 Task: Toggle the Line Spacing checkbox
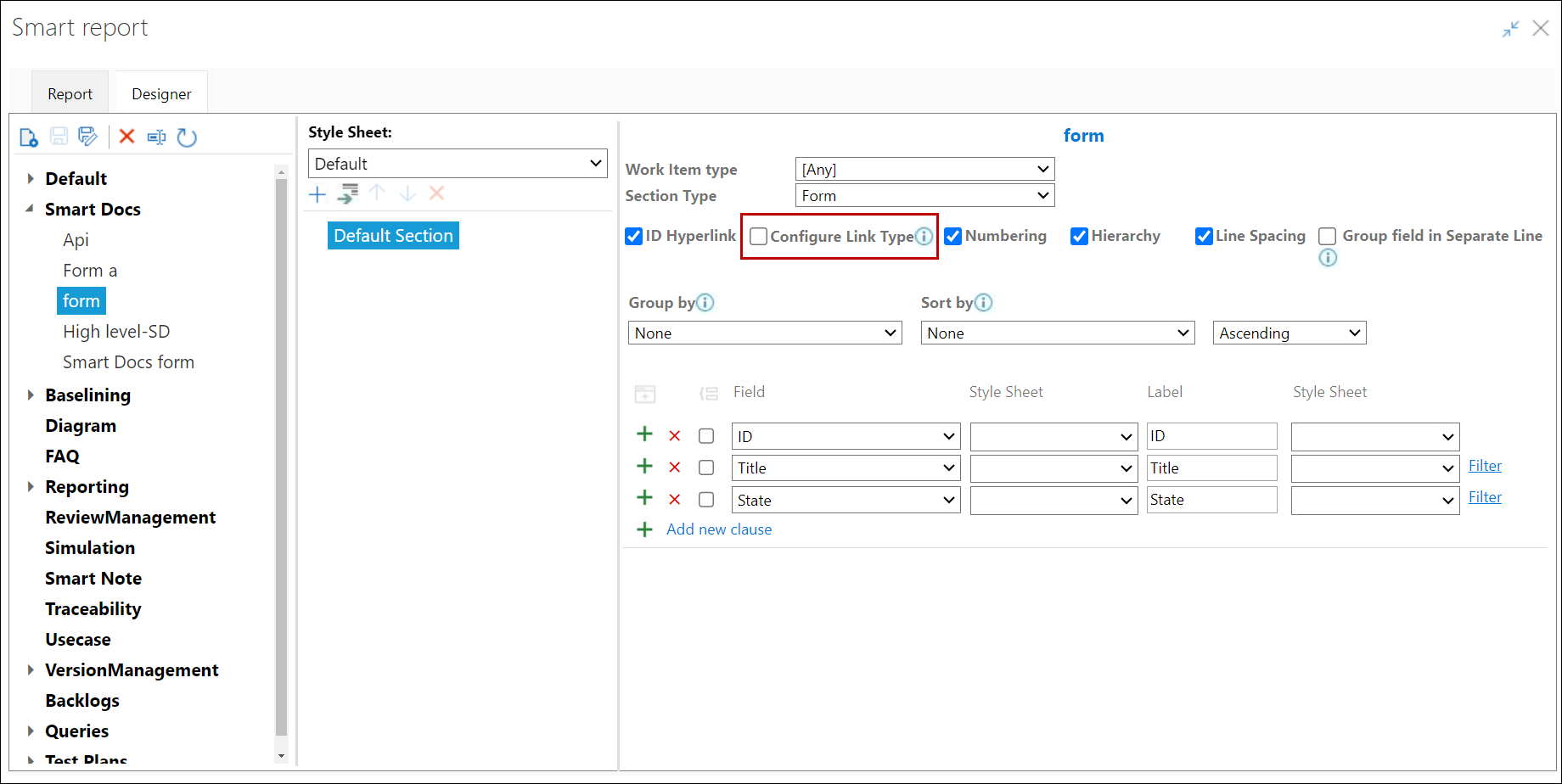coord(1204,236)
